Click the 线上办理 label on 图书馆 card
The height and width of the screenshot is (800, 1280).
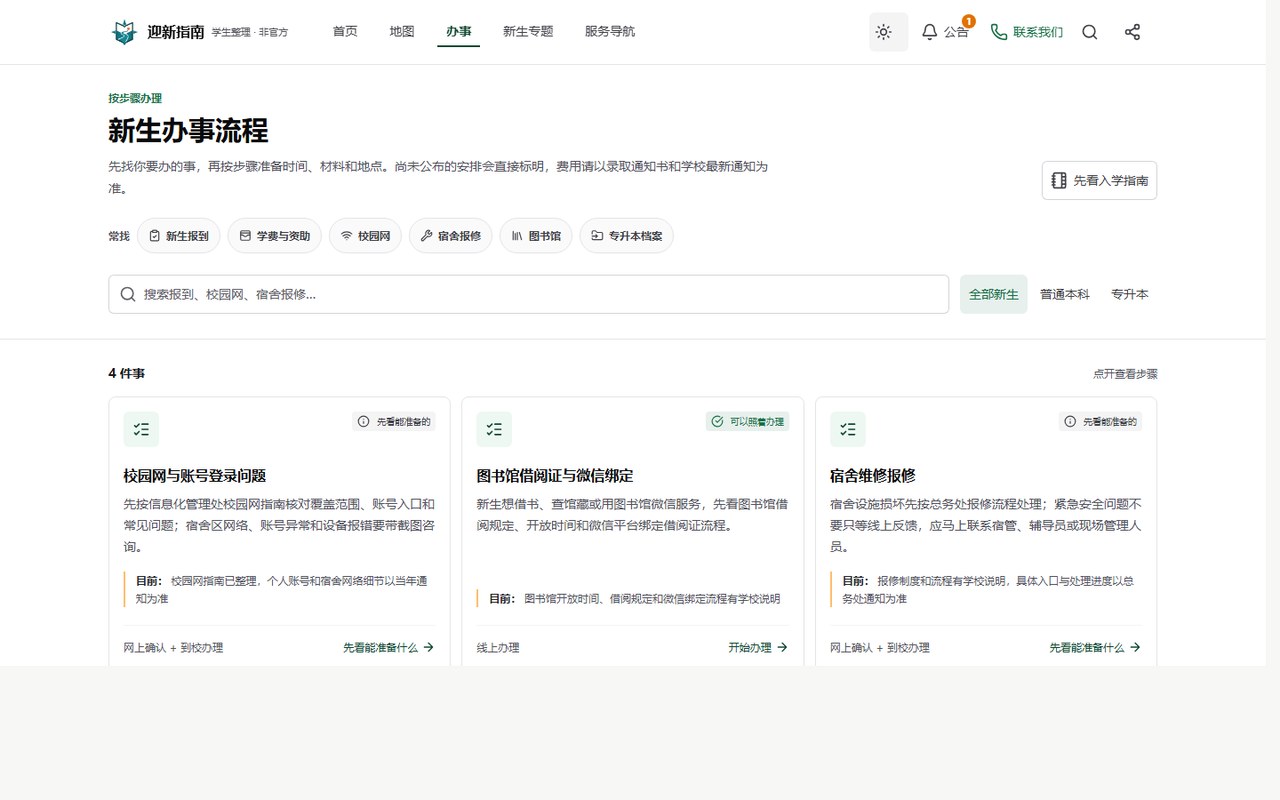498,647
